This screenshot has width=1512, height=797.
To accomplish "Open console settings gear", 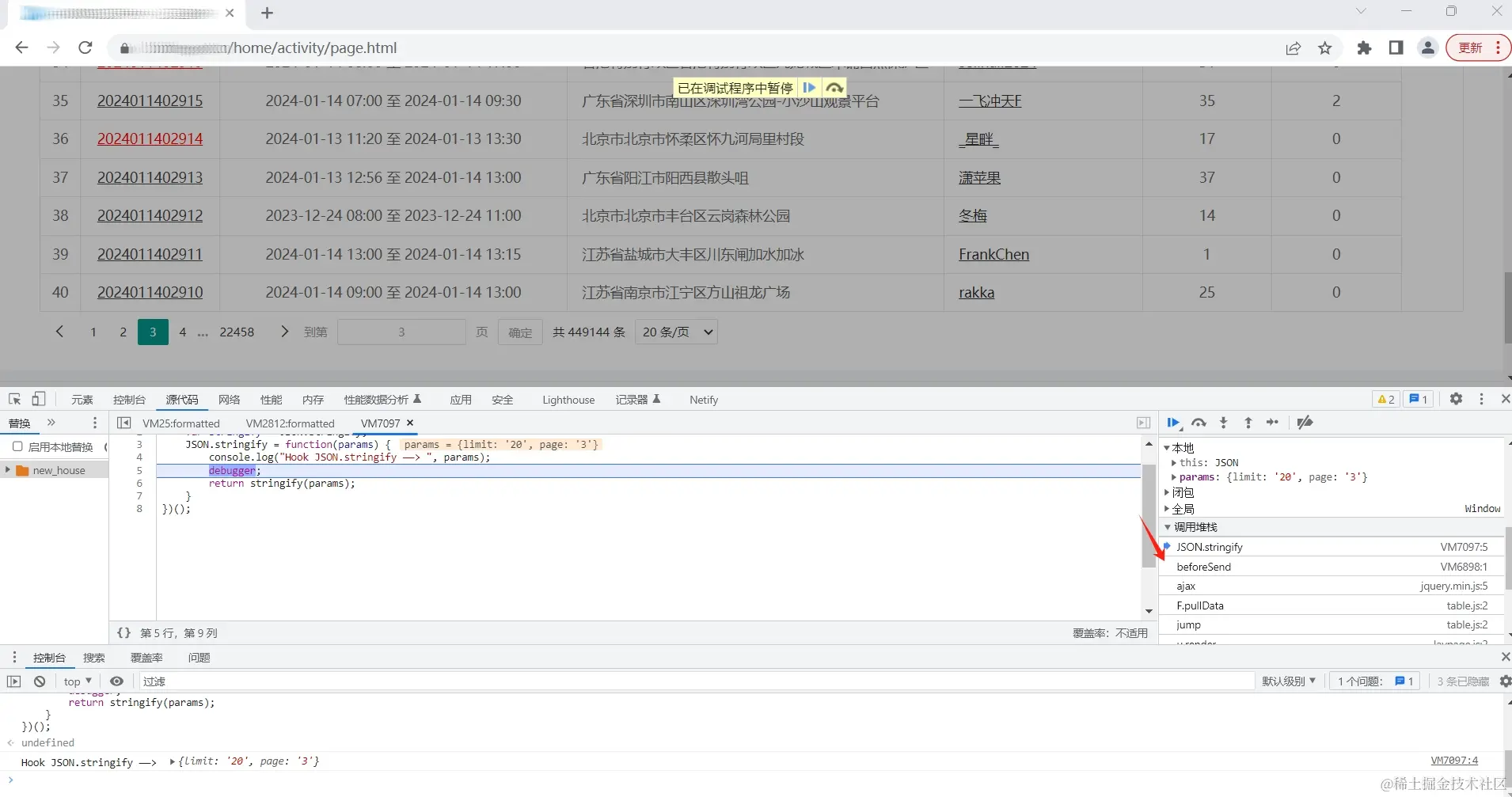I will [x=1505, y=681].
